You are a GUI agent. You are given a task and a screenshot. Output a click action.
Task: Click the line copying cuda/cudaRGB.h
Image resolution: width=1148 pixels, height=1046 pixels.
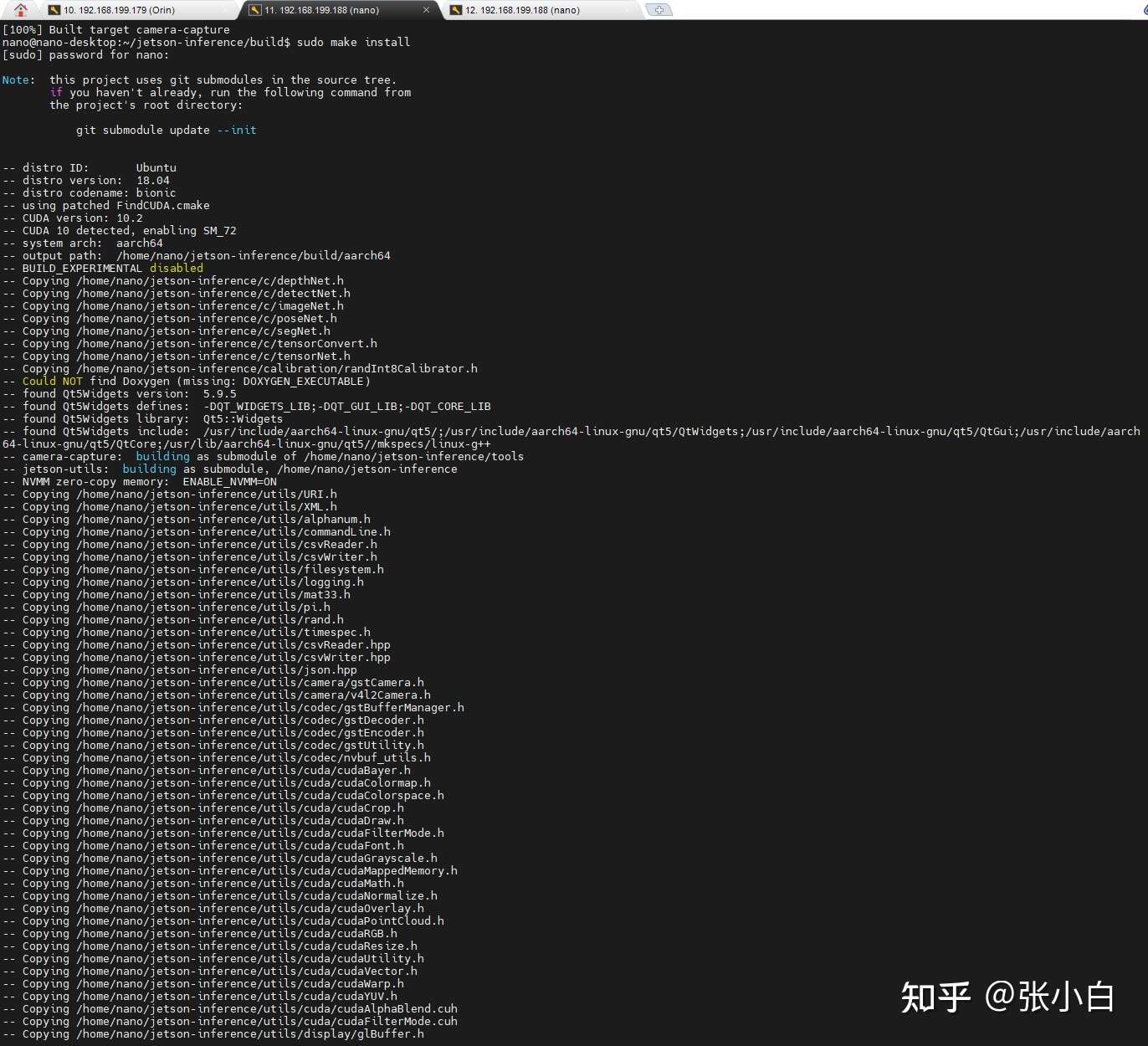pyautogui.click(x=200, y=933)
